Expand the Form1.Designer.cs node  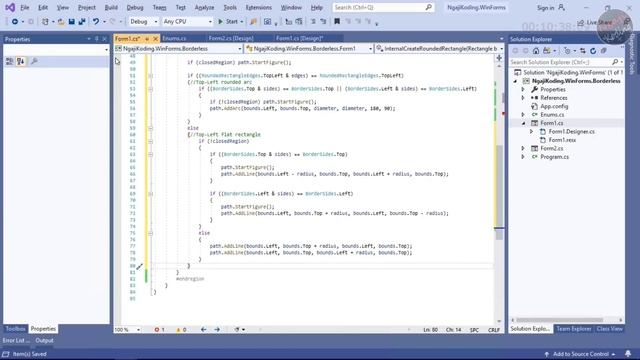[531, 131]
